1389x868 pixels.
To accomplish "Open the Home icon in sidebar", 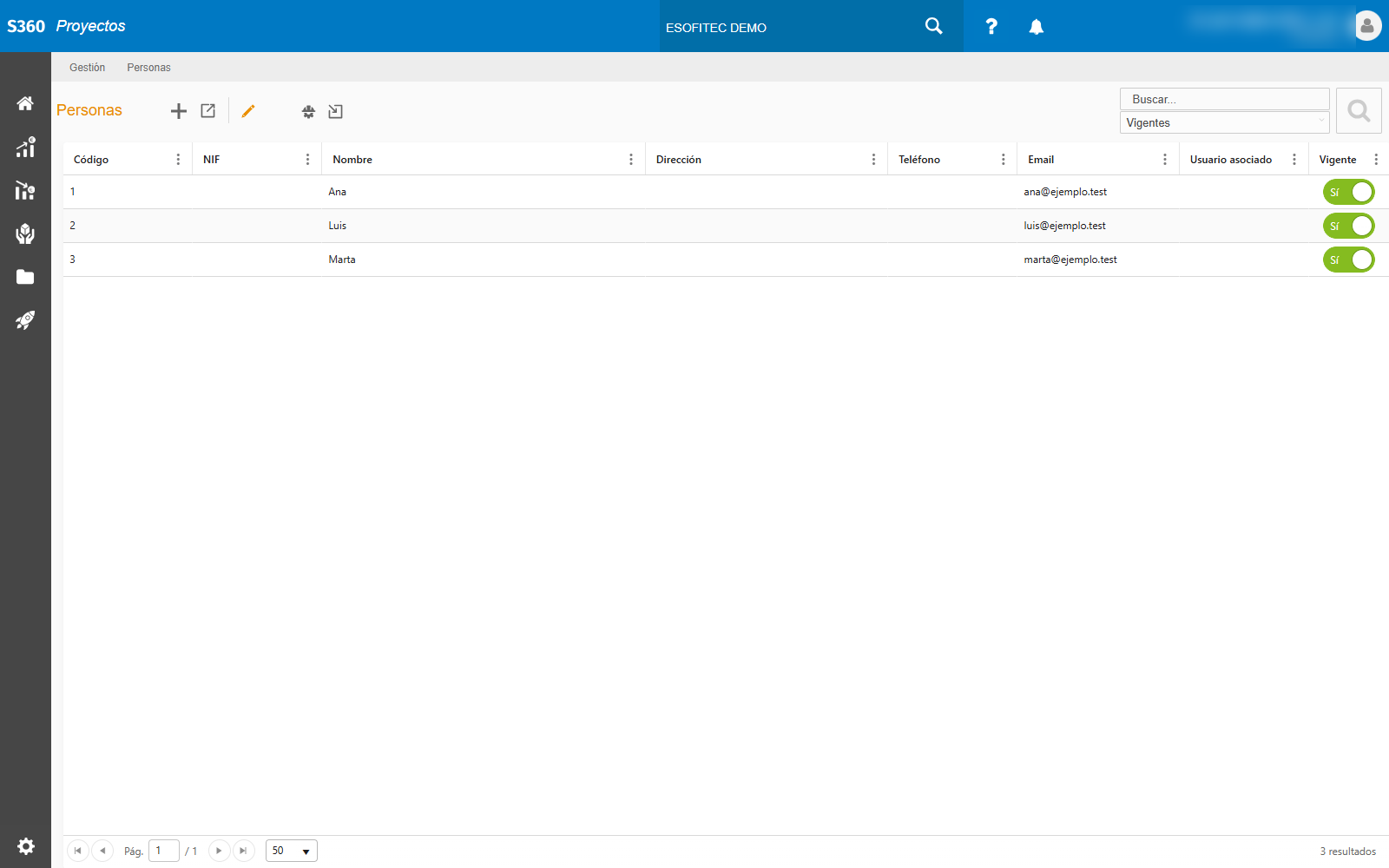I will tap(25, 103).
